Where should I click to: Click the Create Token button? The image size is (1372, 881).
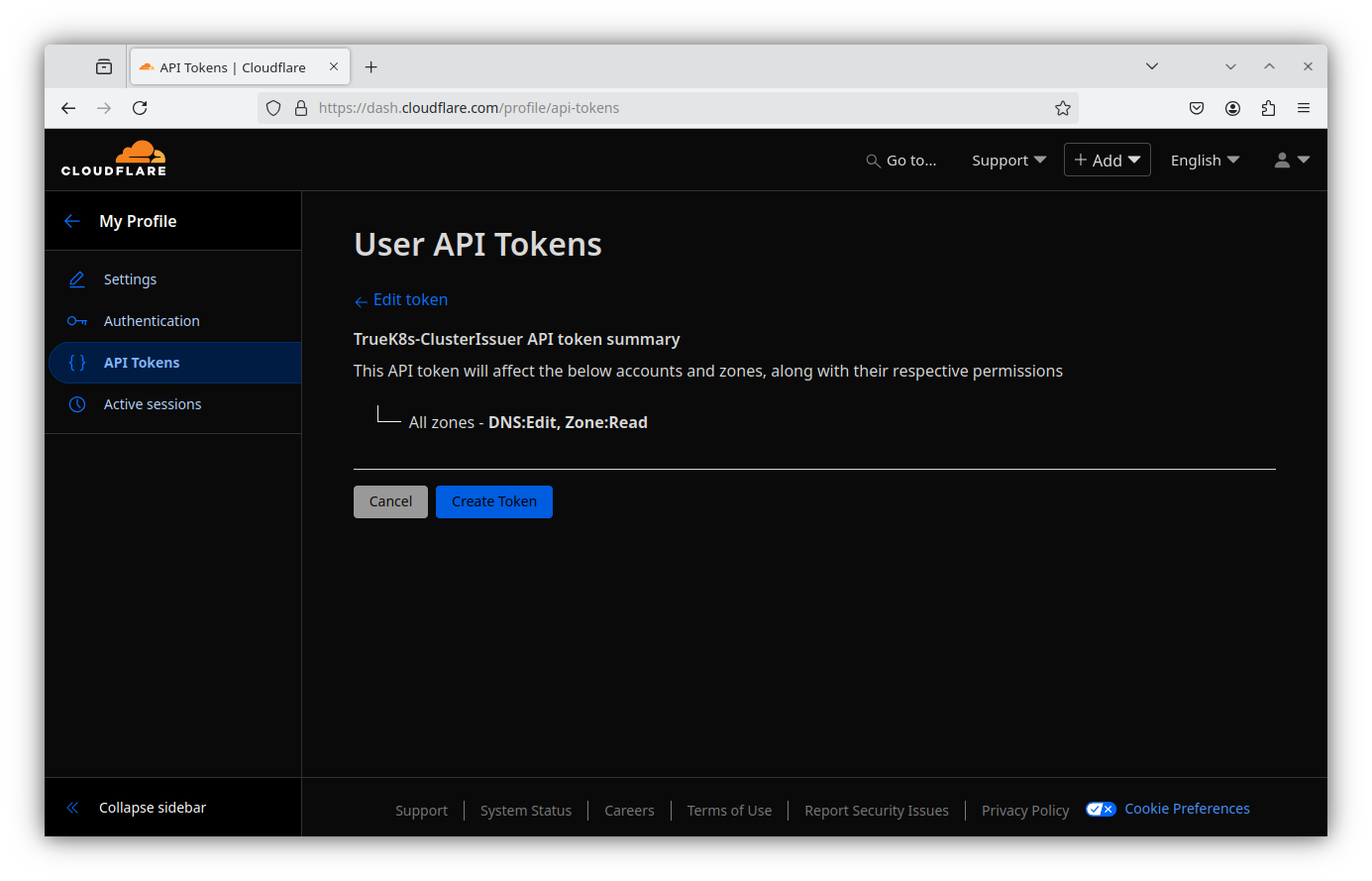493,501
